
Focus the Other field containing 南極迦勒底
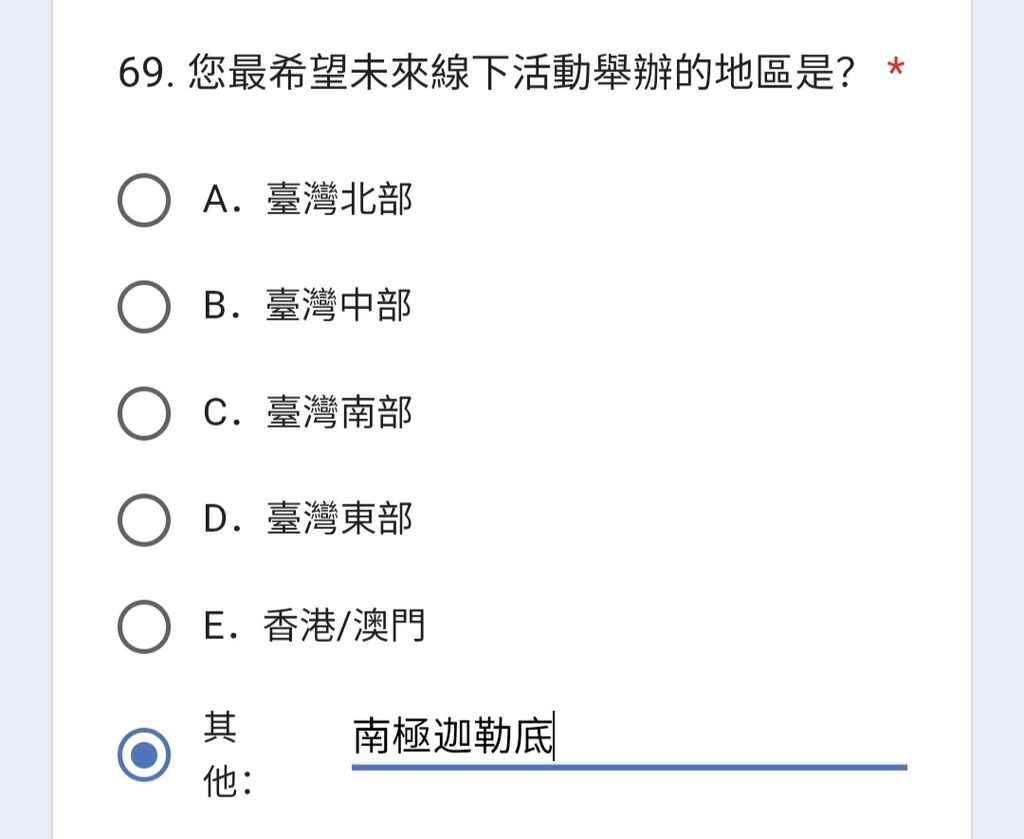pyautogui.click(x=630, y=736)
